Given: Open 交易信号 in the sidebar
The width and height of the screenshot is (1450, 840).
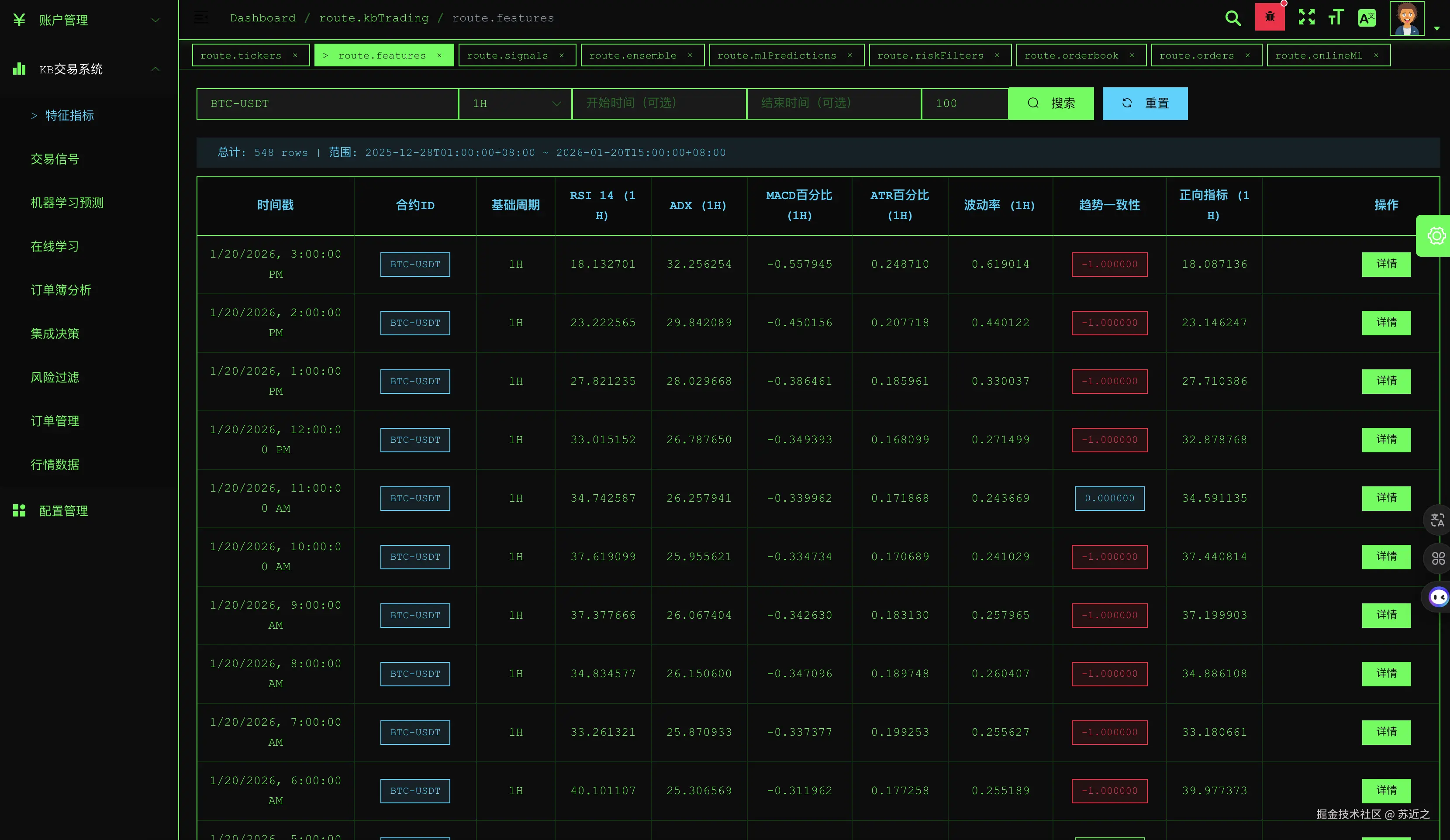Looking at the screenshot, I should pyautogui.click(x=55, y=159).
